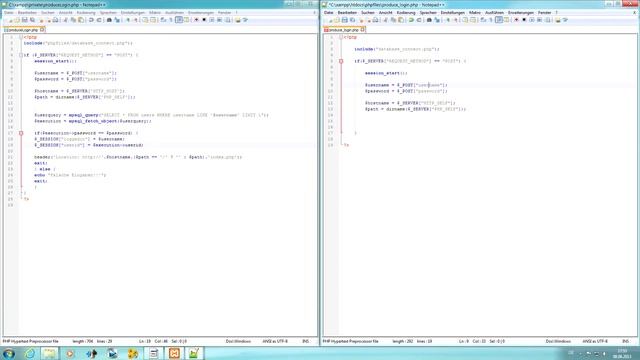Open Kodierung menu in private-folder Notepad++ window
The width and height of the screenshot is (640, 360).
click(86, 13)
